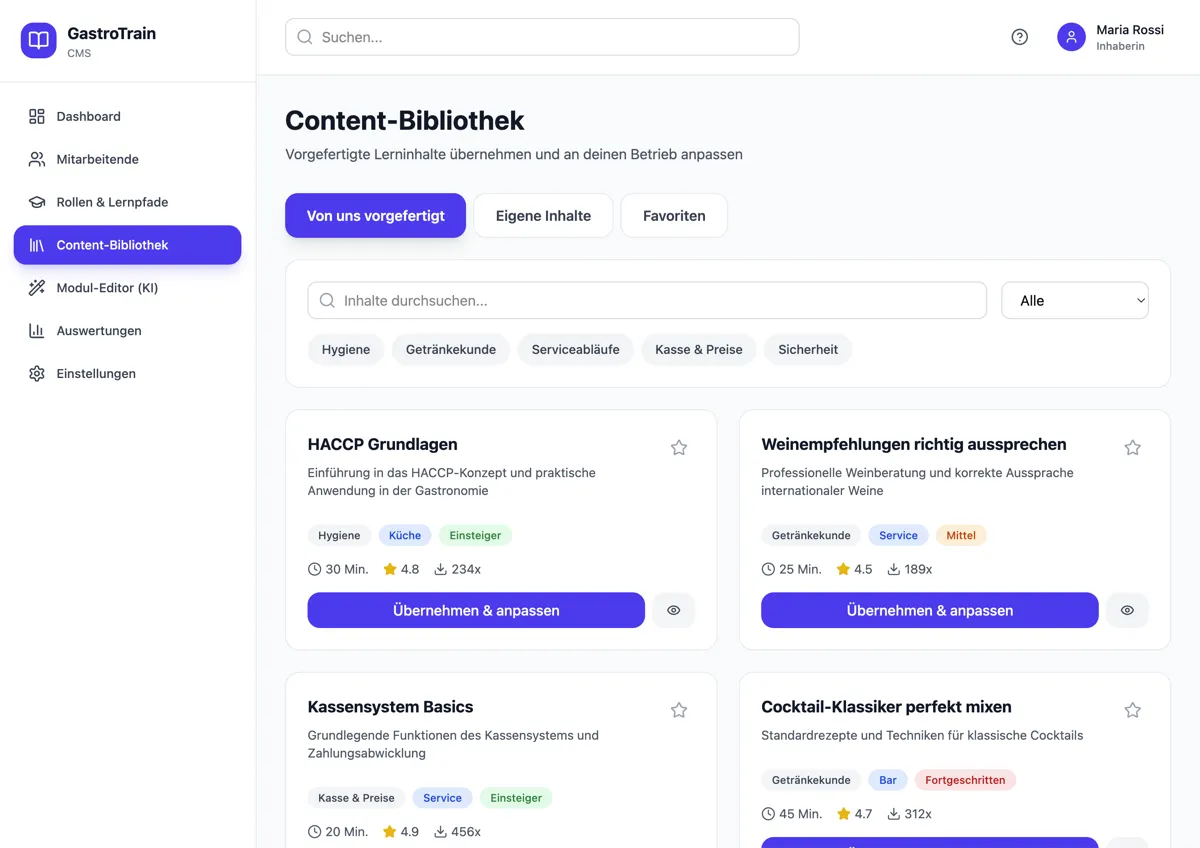The width and height of the screenshot is (1200, 848).
Task: Favorite the HACCP Grundlagen module star
Action: (x=679, y=447)
